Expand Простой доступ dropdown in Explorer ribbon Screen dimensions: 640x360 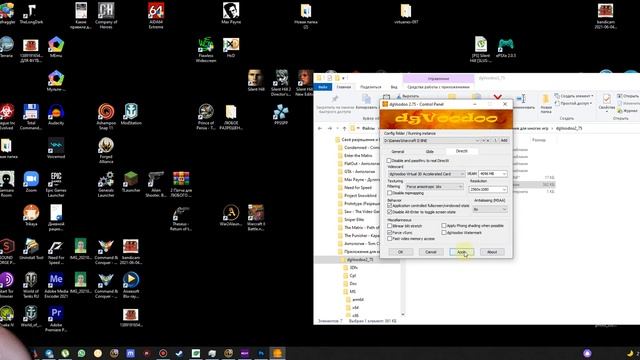[573, 103]
